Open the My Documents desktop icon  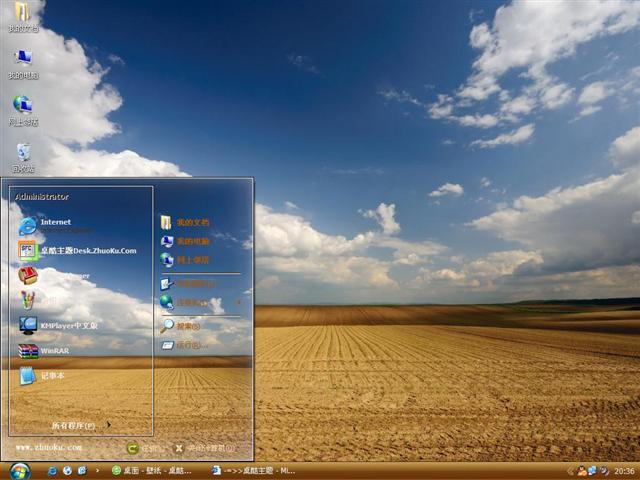point(22,14)
